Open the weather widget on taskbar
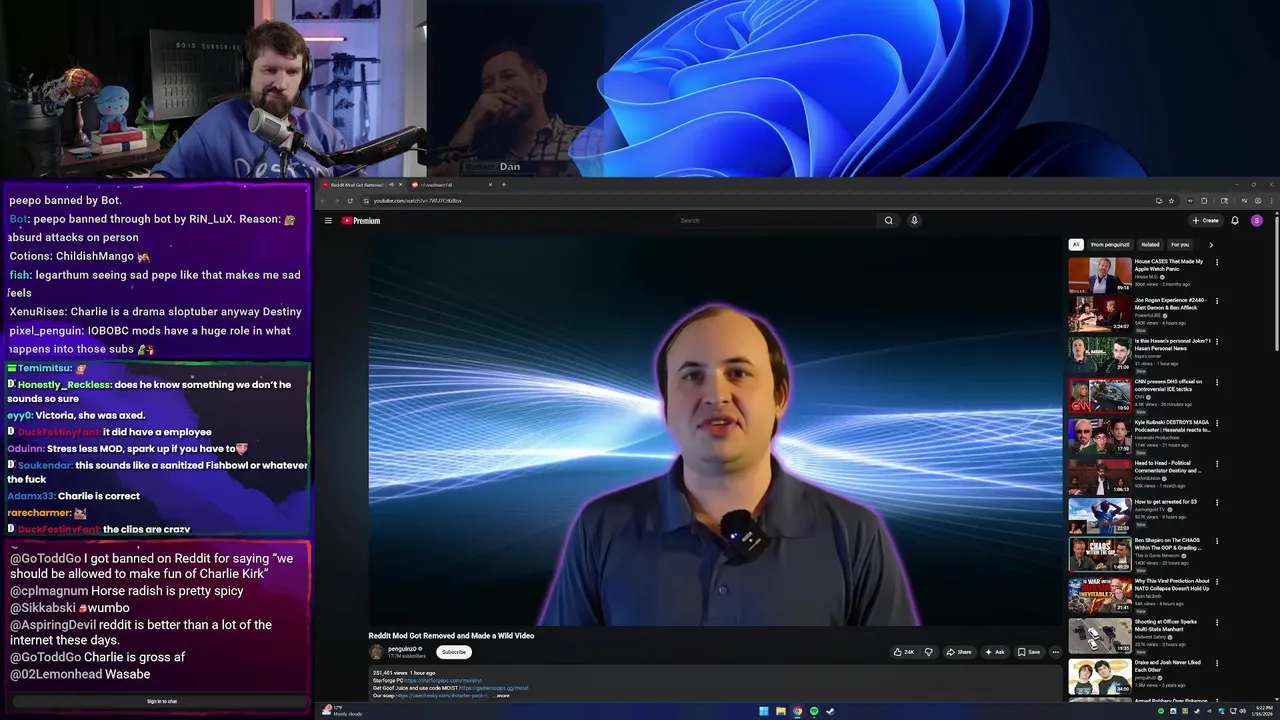The width and height of the screenshot is (1280, 720). point(341,711)
